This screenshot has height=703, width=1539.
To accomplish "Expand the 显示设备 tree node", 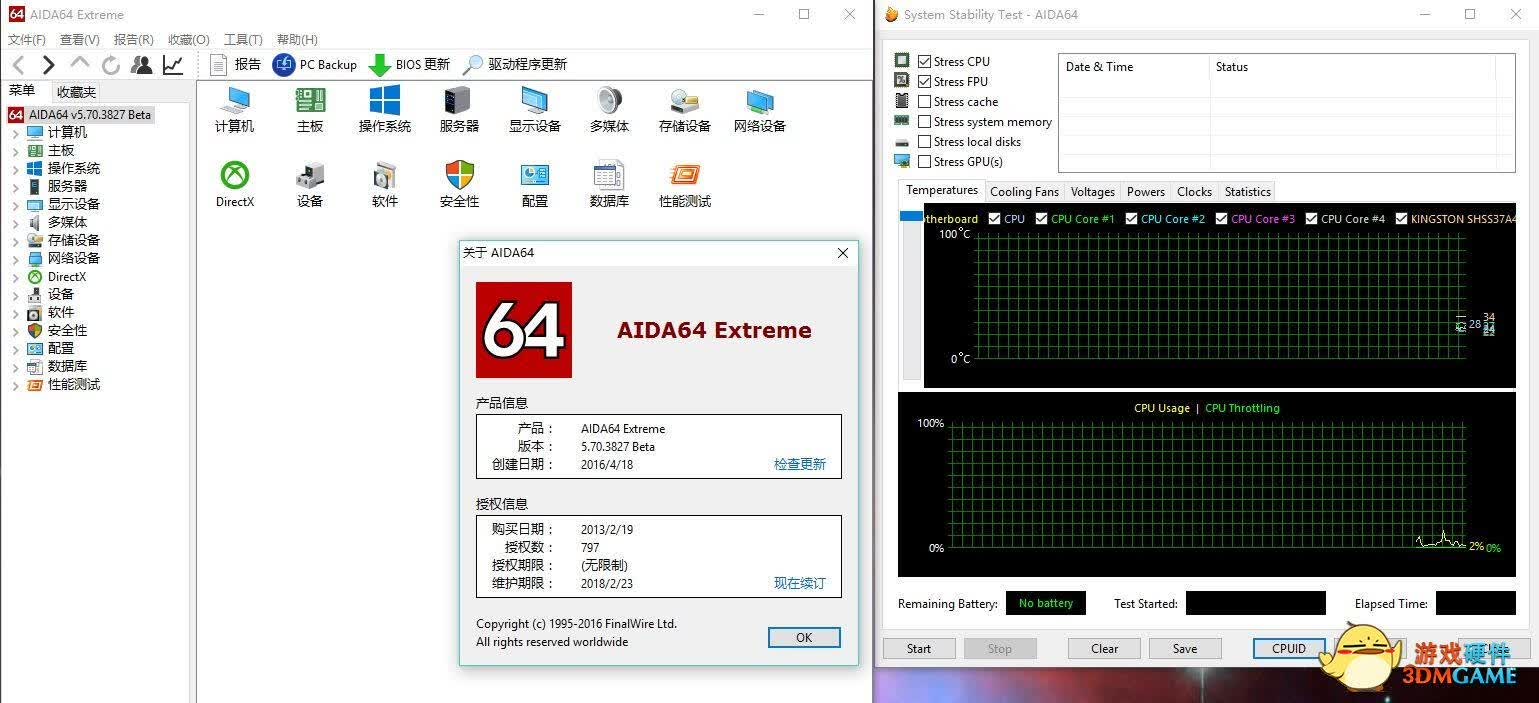I will tap(15, 205).
